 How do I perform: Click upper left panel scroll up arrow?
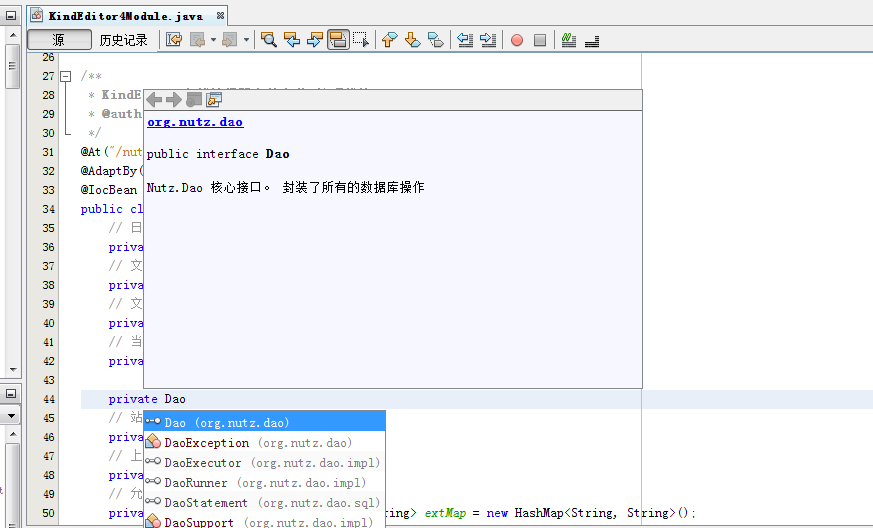point(13,35)
